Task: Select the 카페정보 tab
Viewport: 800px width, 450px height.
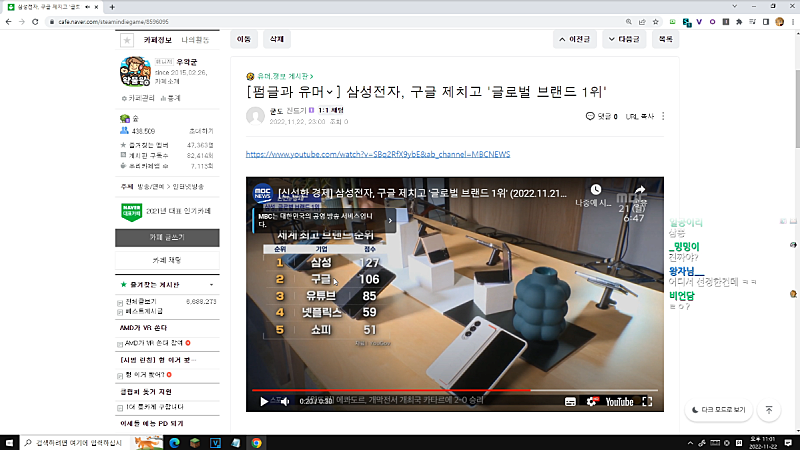Action: point(158,40)
